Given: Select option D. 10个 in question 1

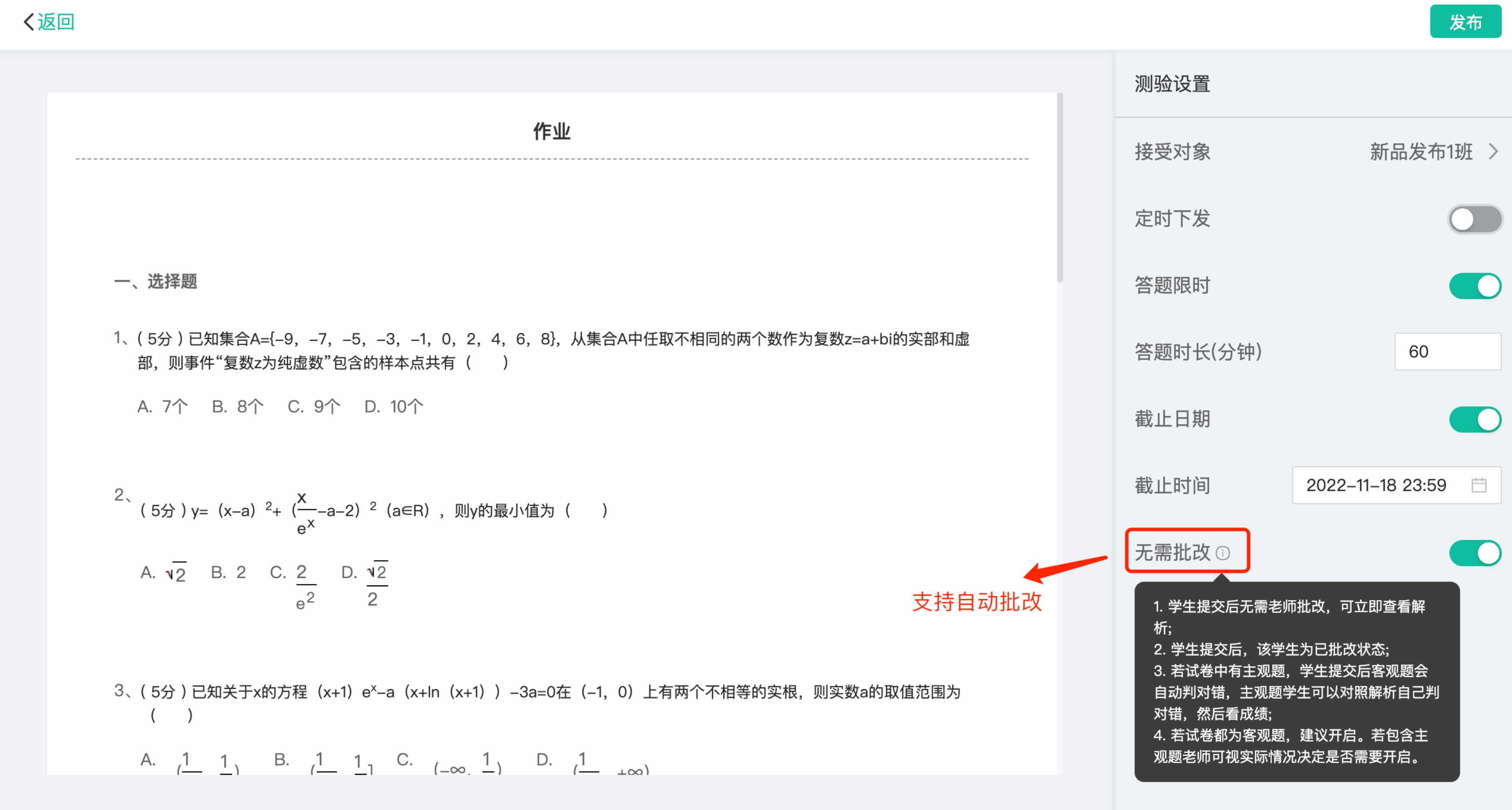Looking at the screenshot, I should [393, 406].
